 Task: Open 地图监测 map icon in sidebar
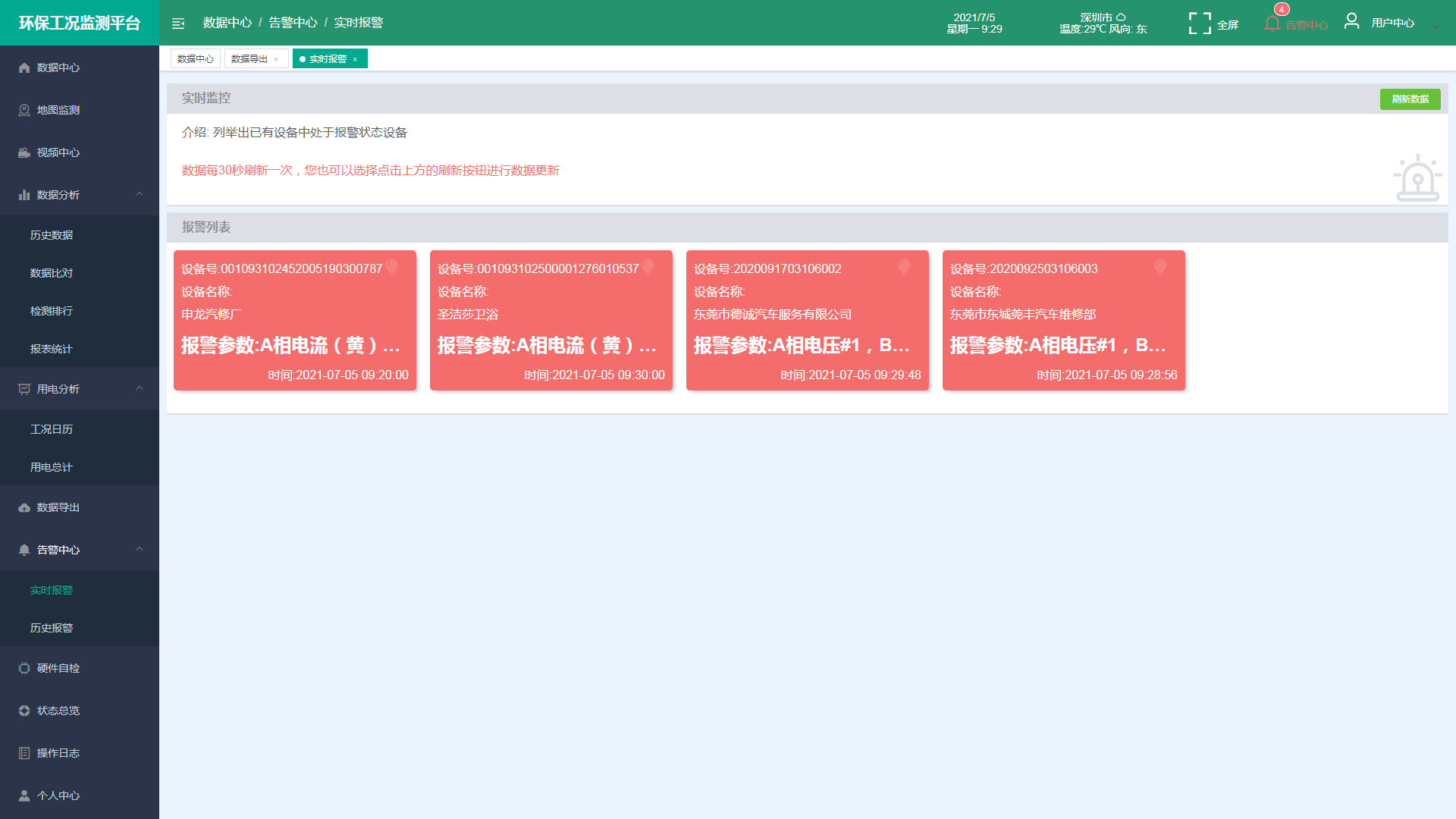point(24,110)
